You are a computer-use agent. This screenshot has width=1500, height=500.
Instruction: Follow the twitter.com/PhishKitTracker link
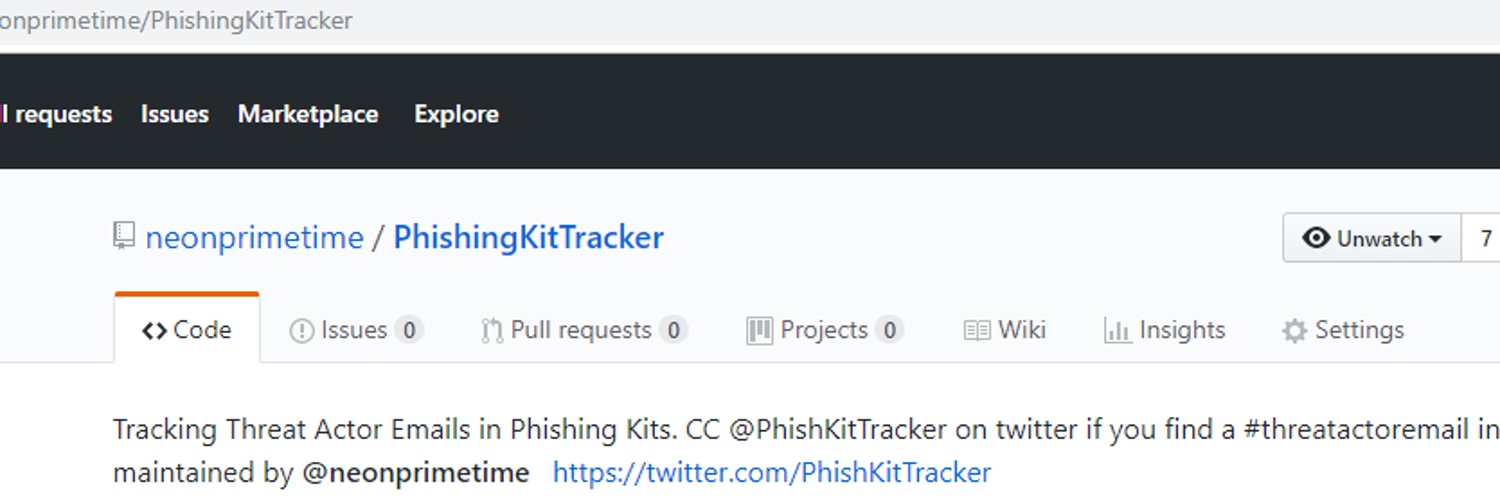point(772,472)
